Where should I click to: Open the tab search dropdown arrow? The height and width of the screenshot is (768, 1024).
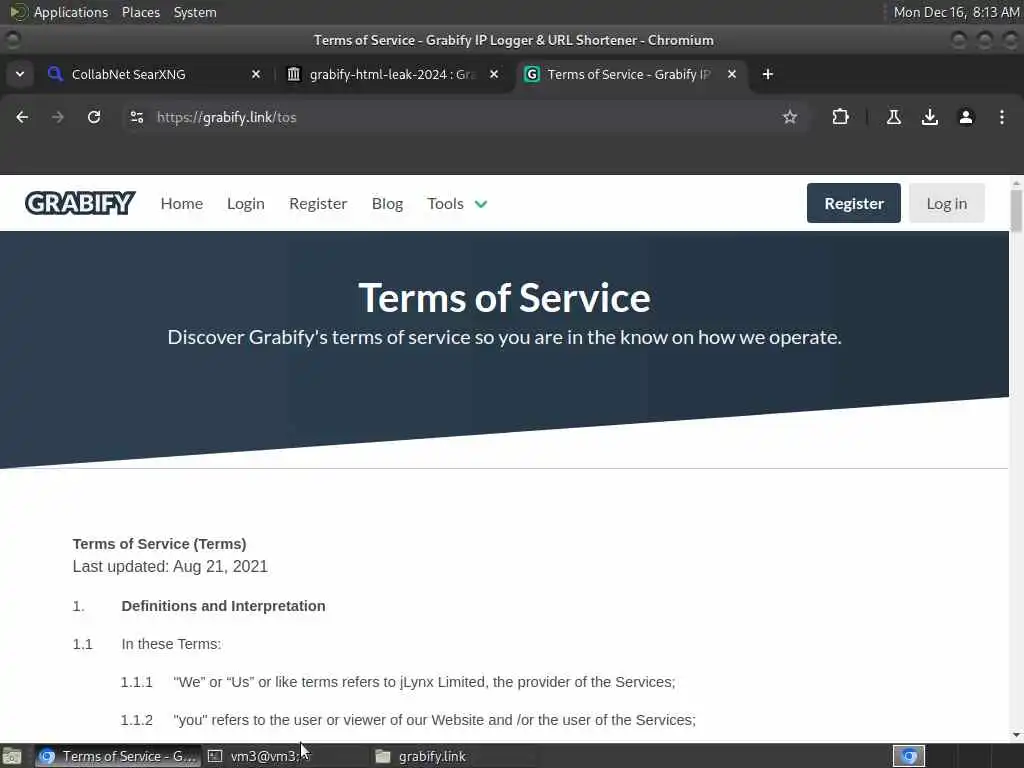20,74
